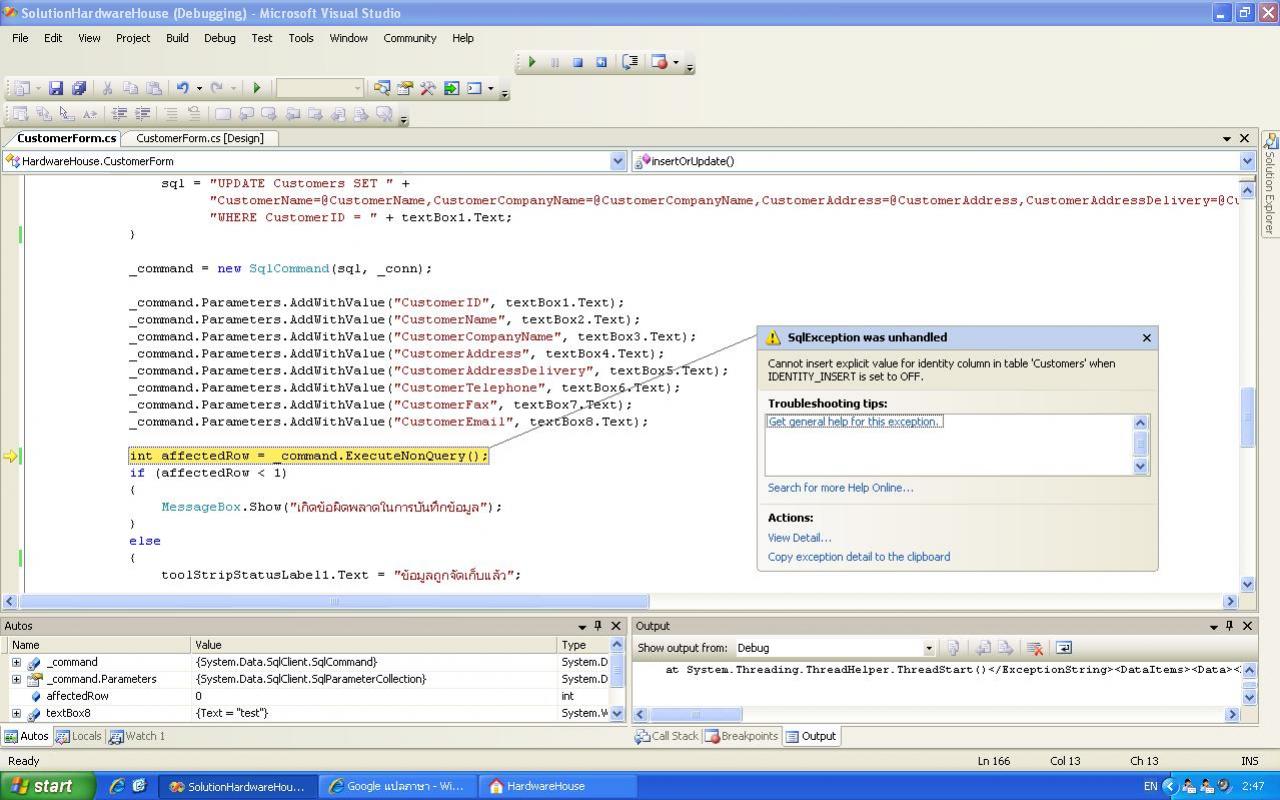
Task: Stop debugging with the square stop icon
Action: click(x=578, y=62)
